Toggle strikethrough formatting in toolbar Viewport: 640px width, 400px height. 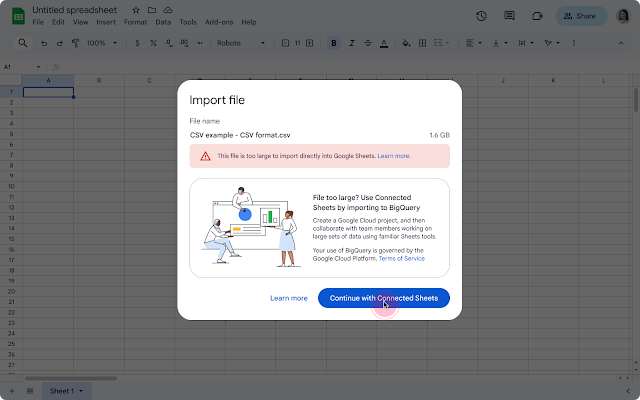point(366,43)
